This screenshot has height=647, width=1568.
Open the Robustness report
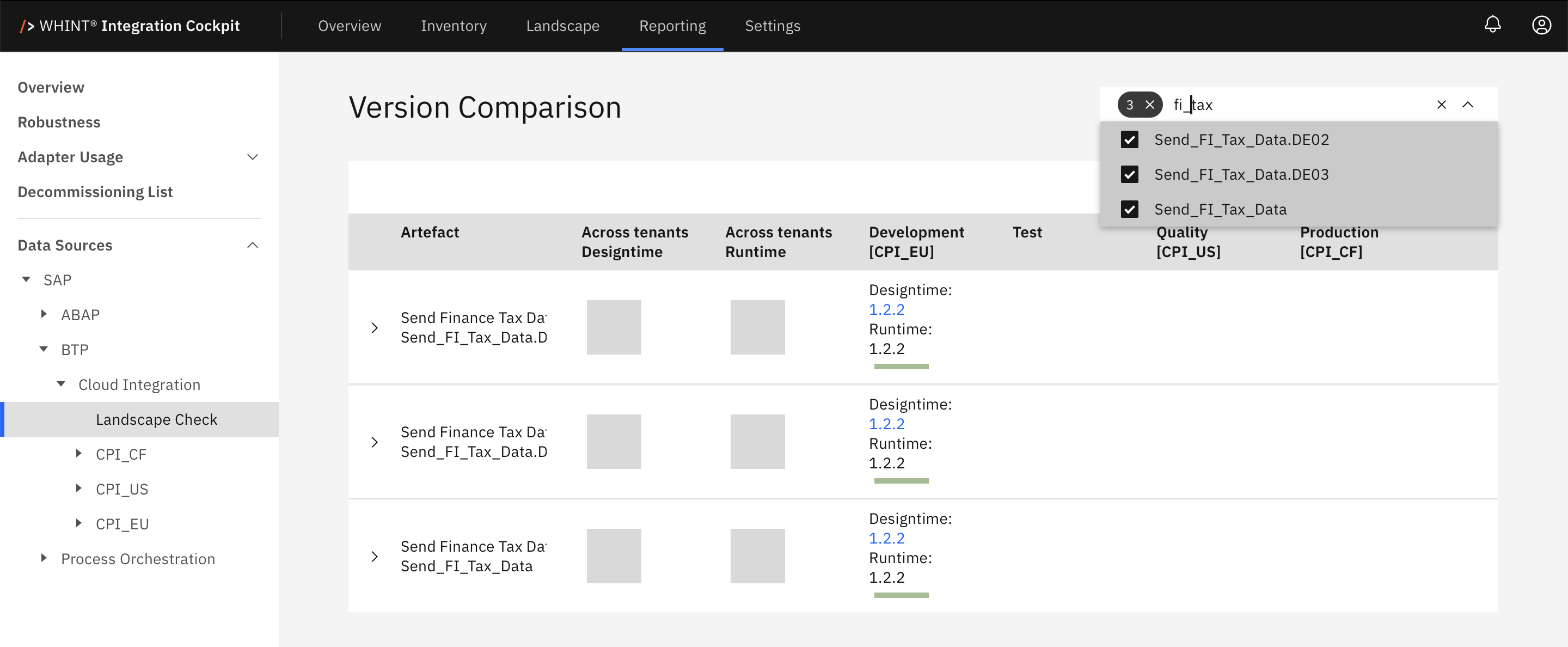[59, 123]
